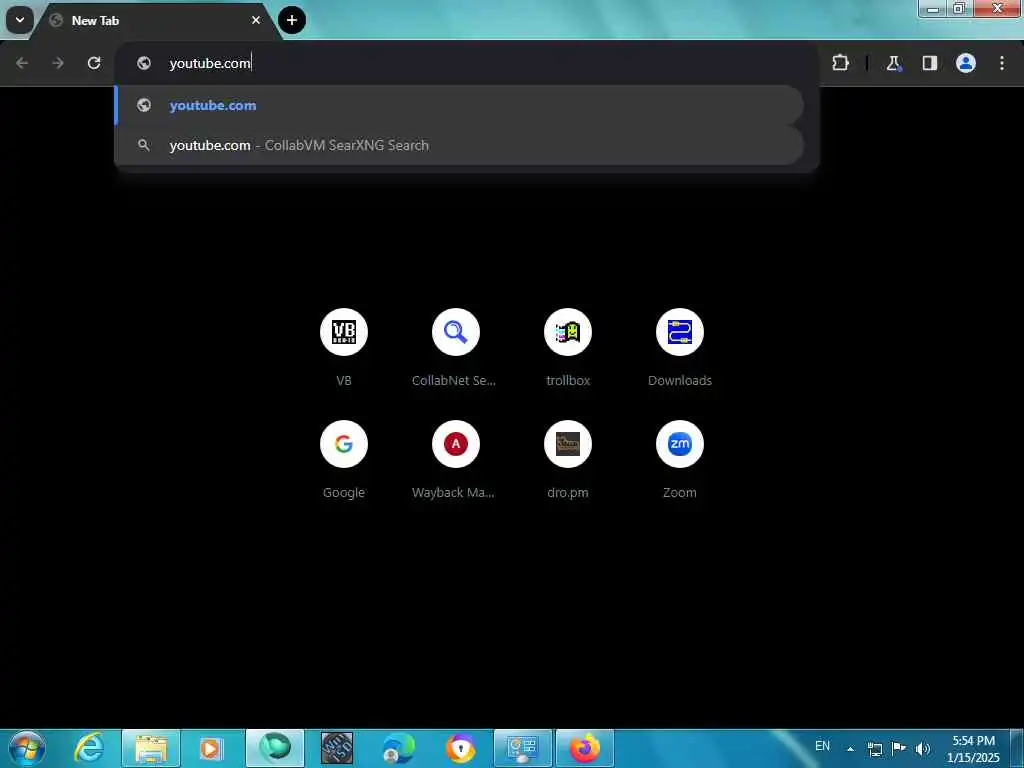1024x768 pixels.
Task: Switch to the active green browser taskbar icon
Action: (x=275, y=748)
